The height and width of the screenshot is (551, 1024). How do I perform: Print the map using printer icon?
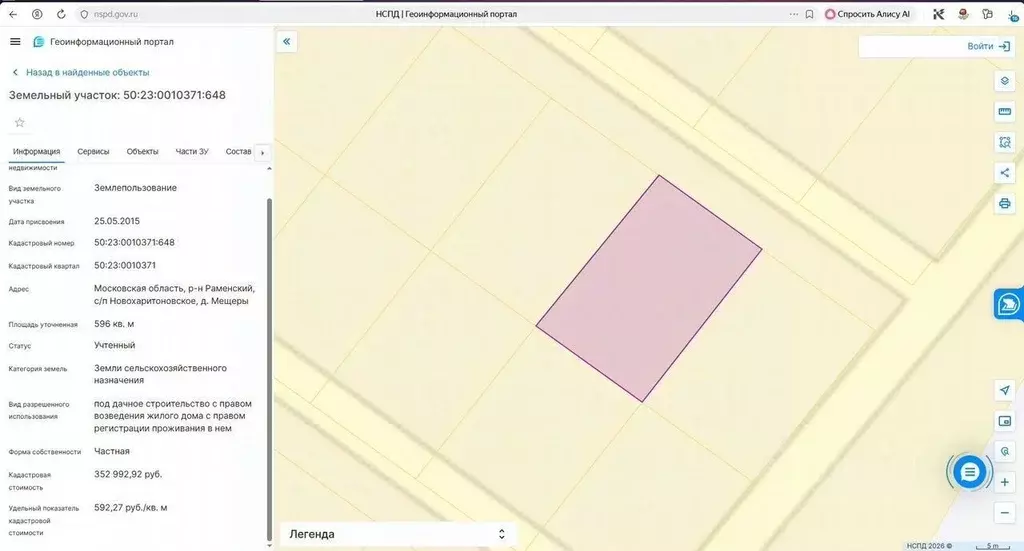tap(1004, 204)
